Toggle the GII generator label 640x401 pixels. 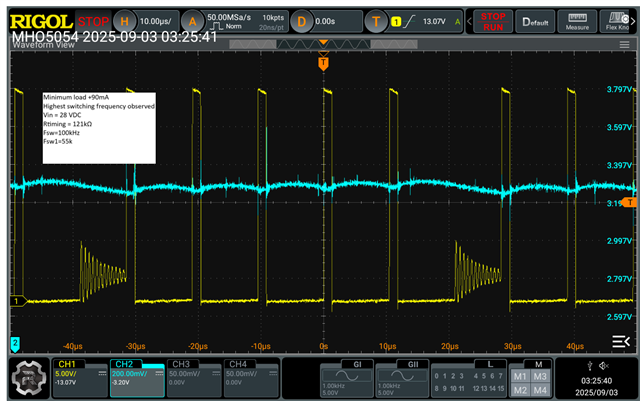coord(413,364)
